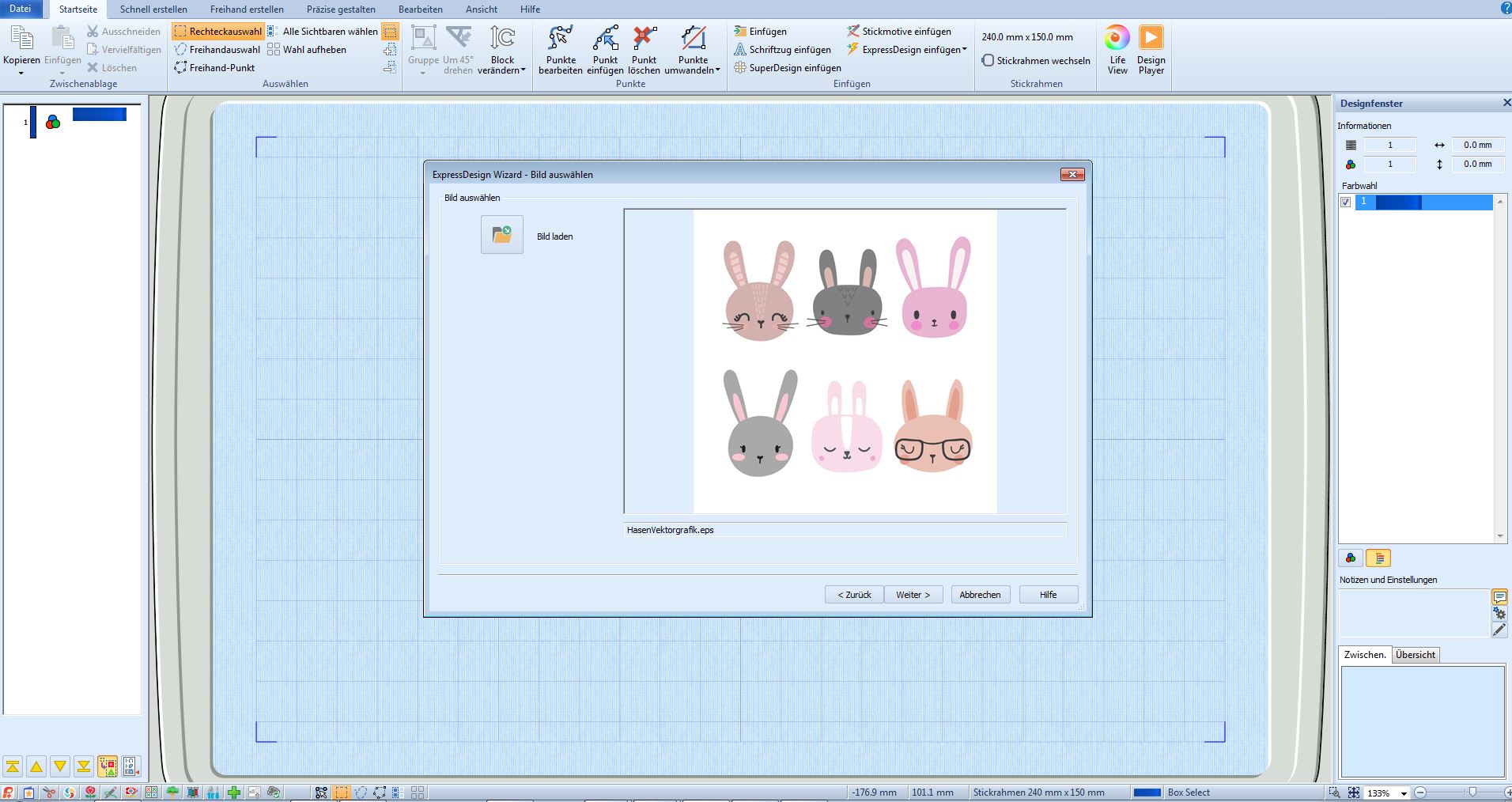1512x802 pixels.
Task: Open the zoom percentage dropdown
Action: tap(1404, 793)
